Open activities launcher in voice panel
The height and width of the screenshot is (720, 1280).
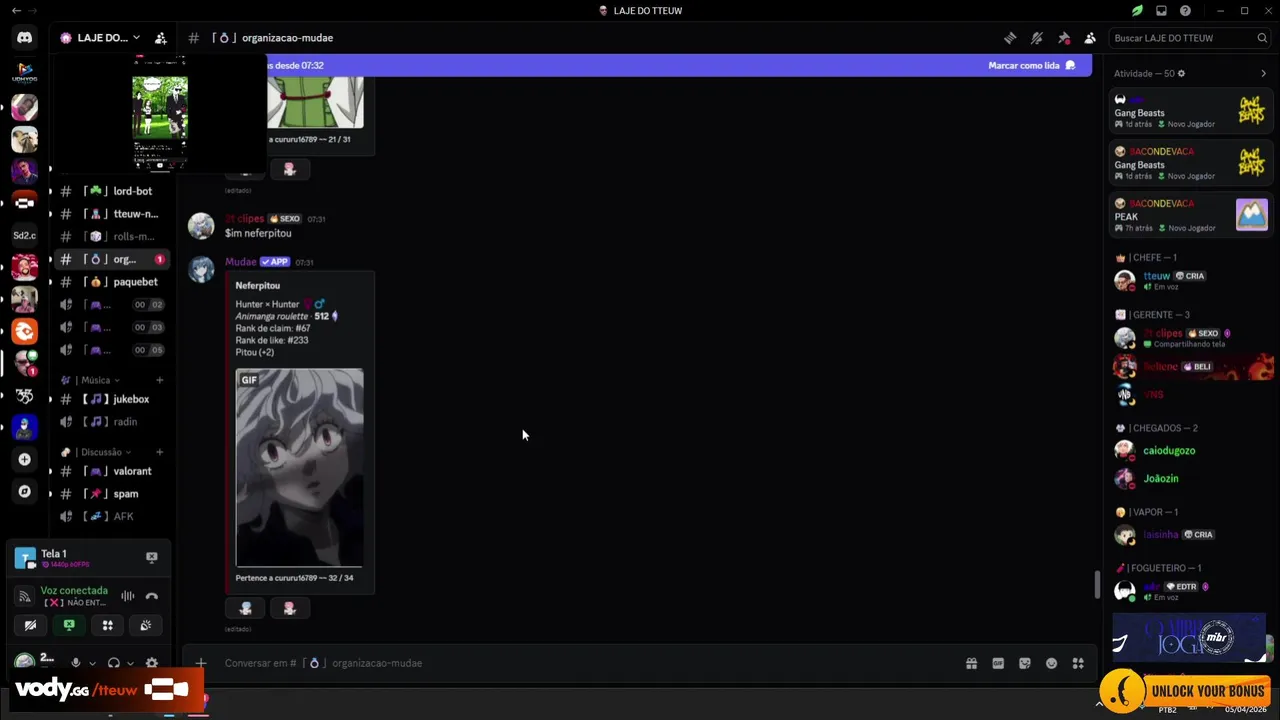(x=107, y=625)
